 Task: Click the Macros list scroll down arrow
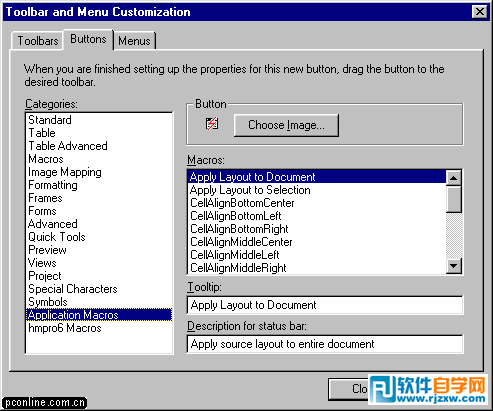(x=453, y=266)
